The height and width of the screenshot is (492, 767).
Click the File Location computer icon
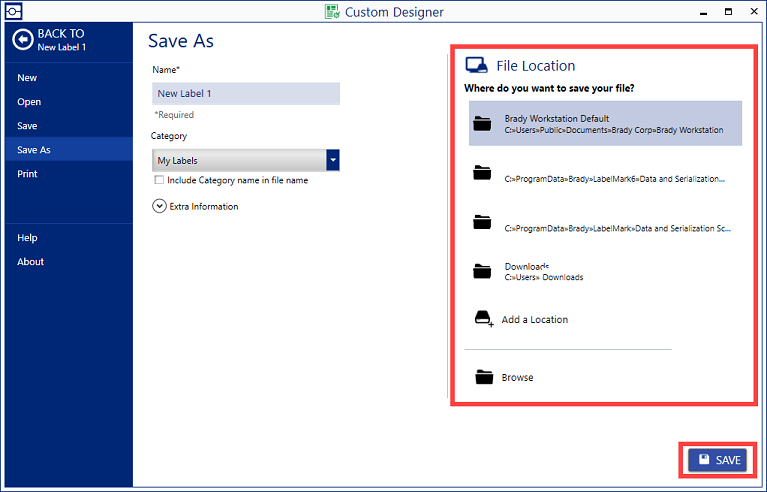pyautogui.click(x=476, y=66)
